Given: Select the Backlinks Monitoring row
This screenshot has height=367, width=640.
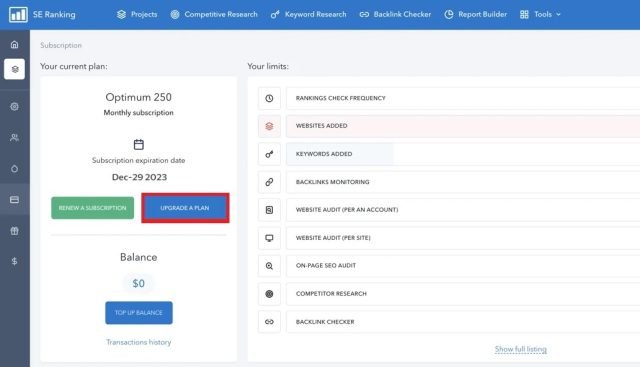Looking at the screenshot, I should (463, 182).
